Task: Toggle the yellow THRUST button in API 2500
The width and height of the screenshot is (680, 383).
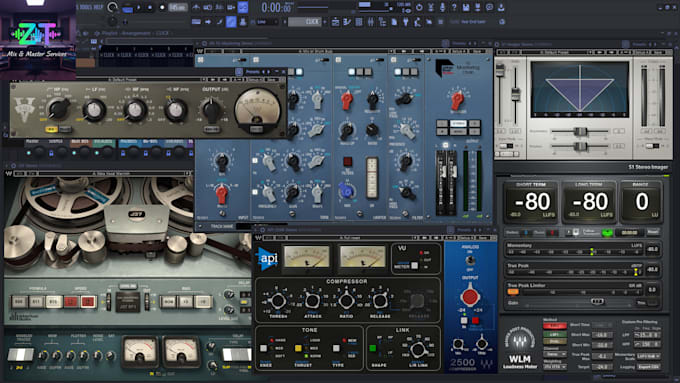Action: click(x=298, y=348)
